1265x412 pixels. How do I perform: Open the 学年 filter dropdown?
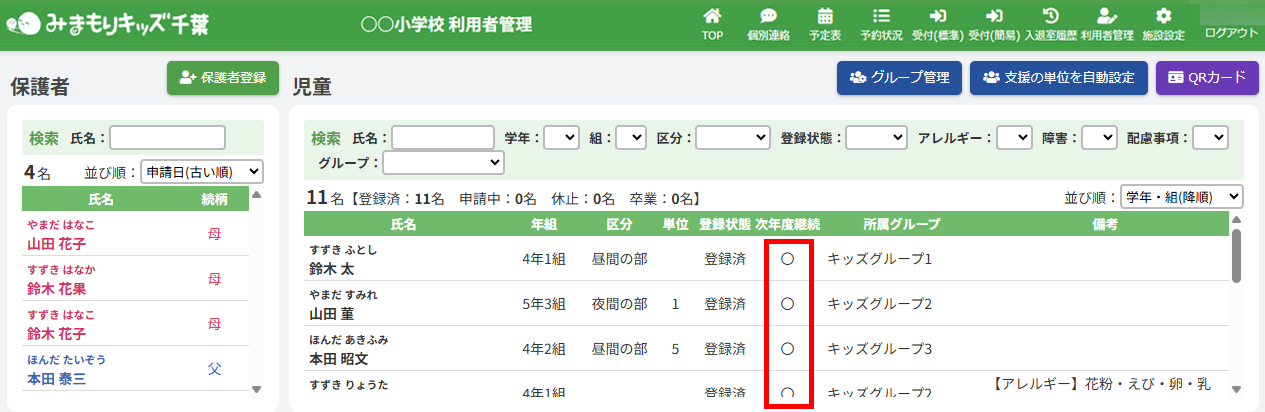click(x=561, y=137)
